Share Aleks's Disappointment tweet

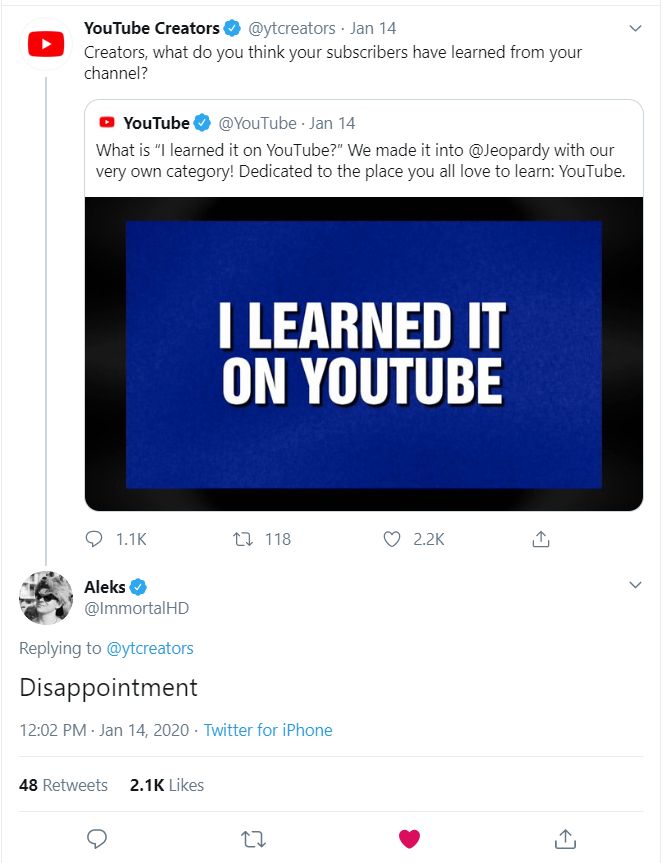pyautogui.click(x=565, y=838)
